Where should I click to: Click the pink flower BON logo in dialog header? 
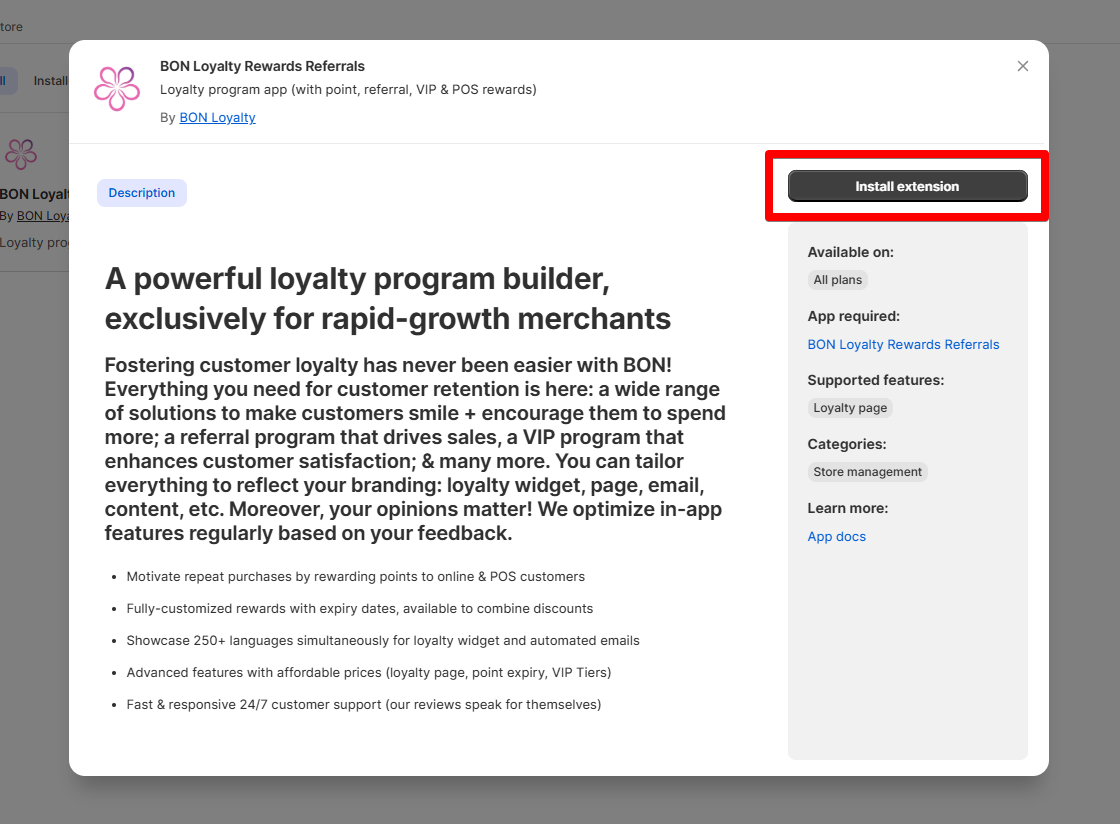coord(117,89)
